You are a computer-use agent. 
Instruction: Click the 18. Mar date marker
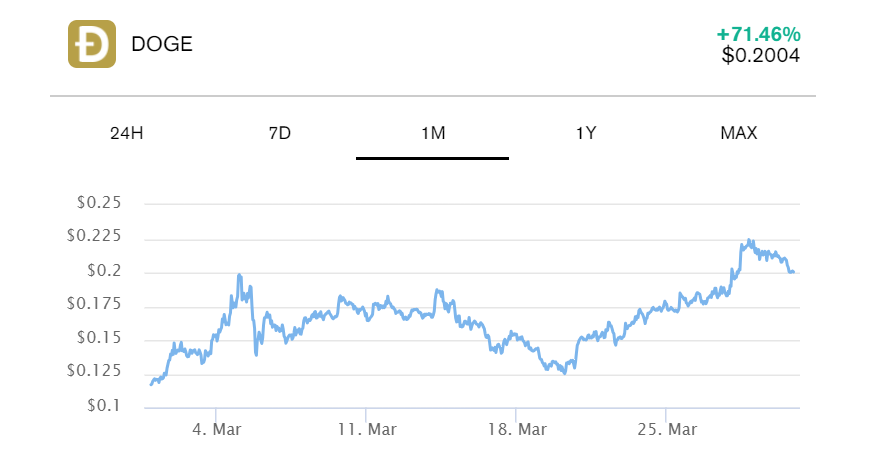[516, 429]
